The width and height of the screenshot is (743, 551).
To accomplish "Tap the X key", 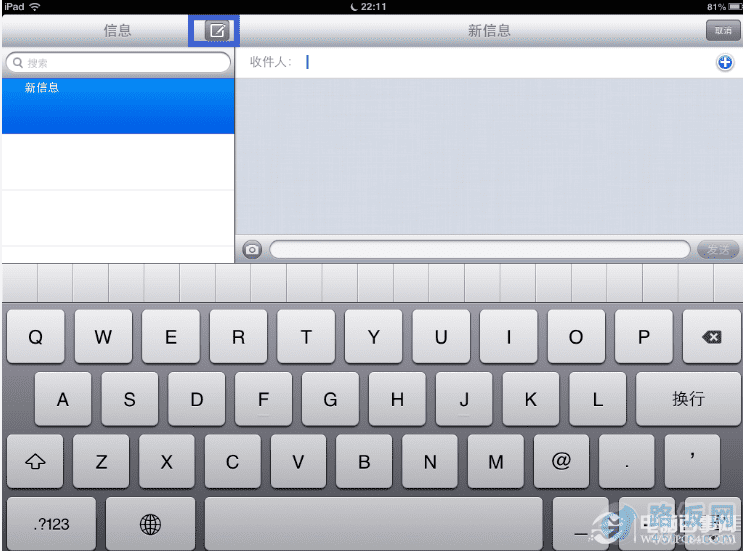I will 167,461.
